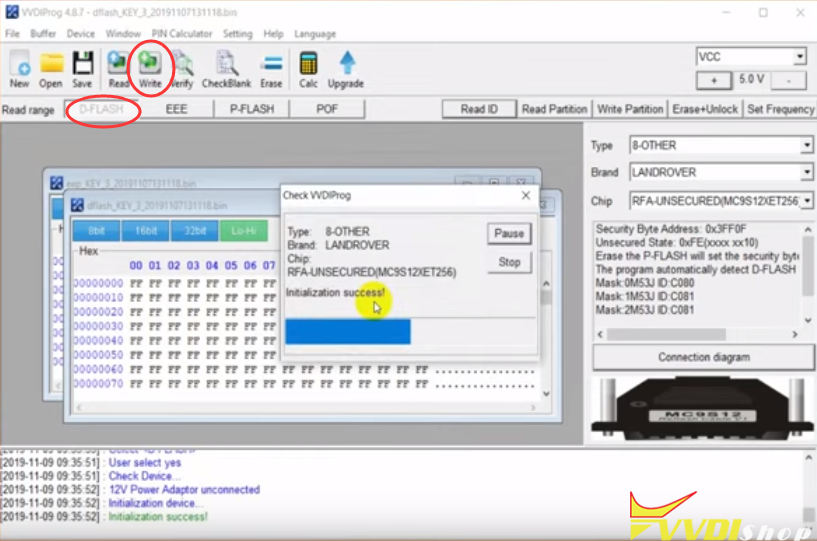Open the File menu
The width and height of the screenshot is (817, 541).
(x=12, y=34)
